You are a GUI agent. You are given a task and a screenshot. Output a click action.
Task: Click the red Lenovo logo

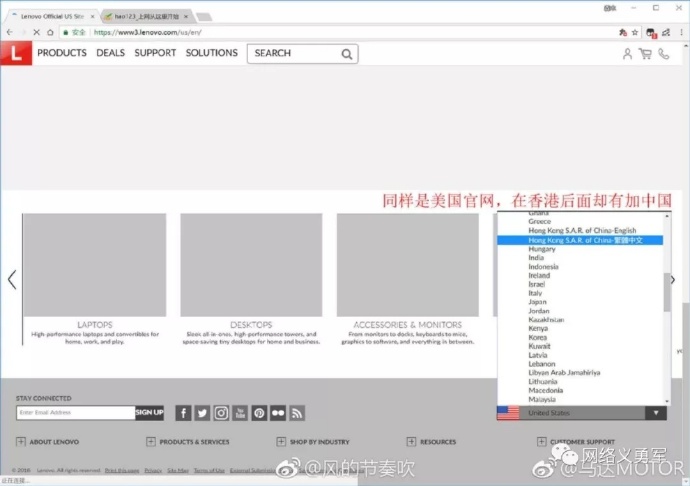[x=16, y=53]
